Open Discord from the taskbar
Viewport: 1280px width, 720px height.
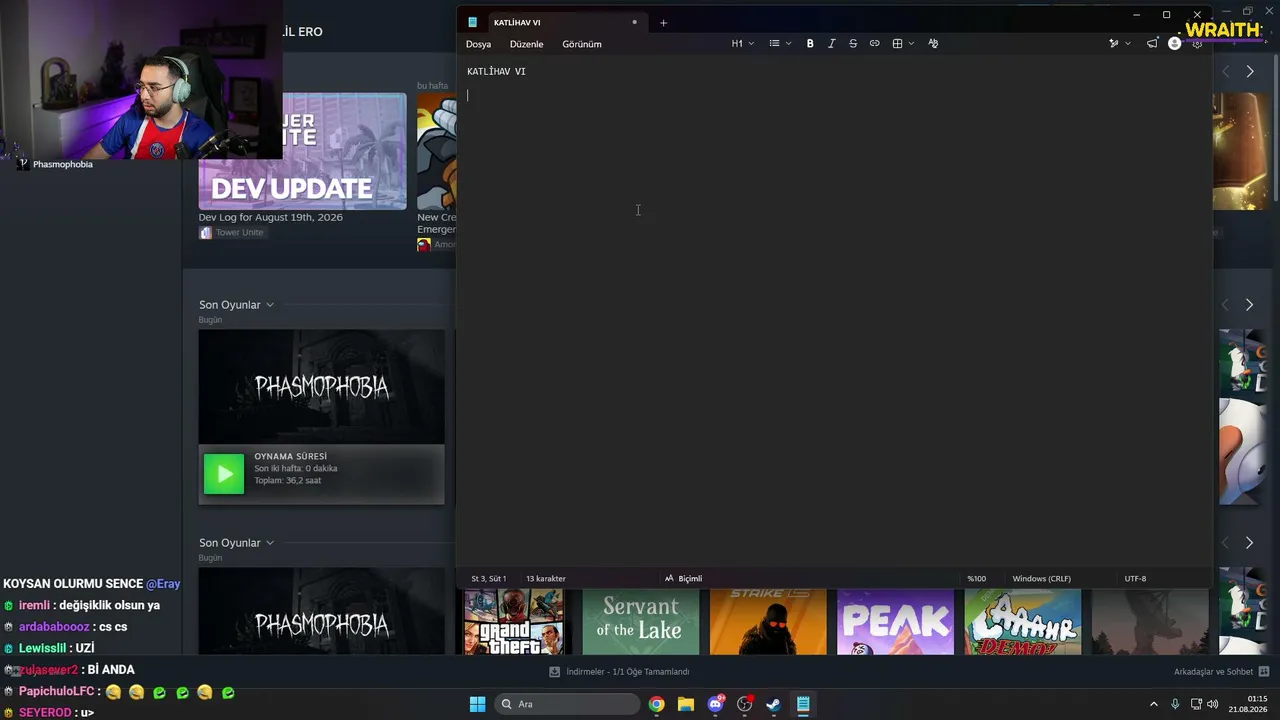tap(715, 704)
